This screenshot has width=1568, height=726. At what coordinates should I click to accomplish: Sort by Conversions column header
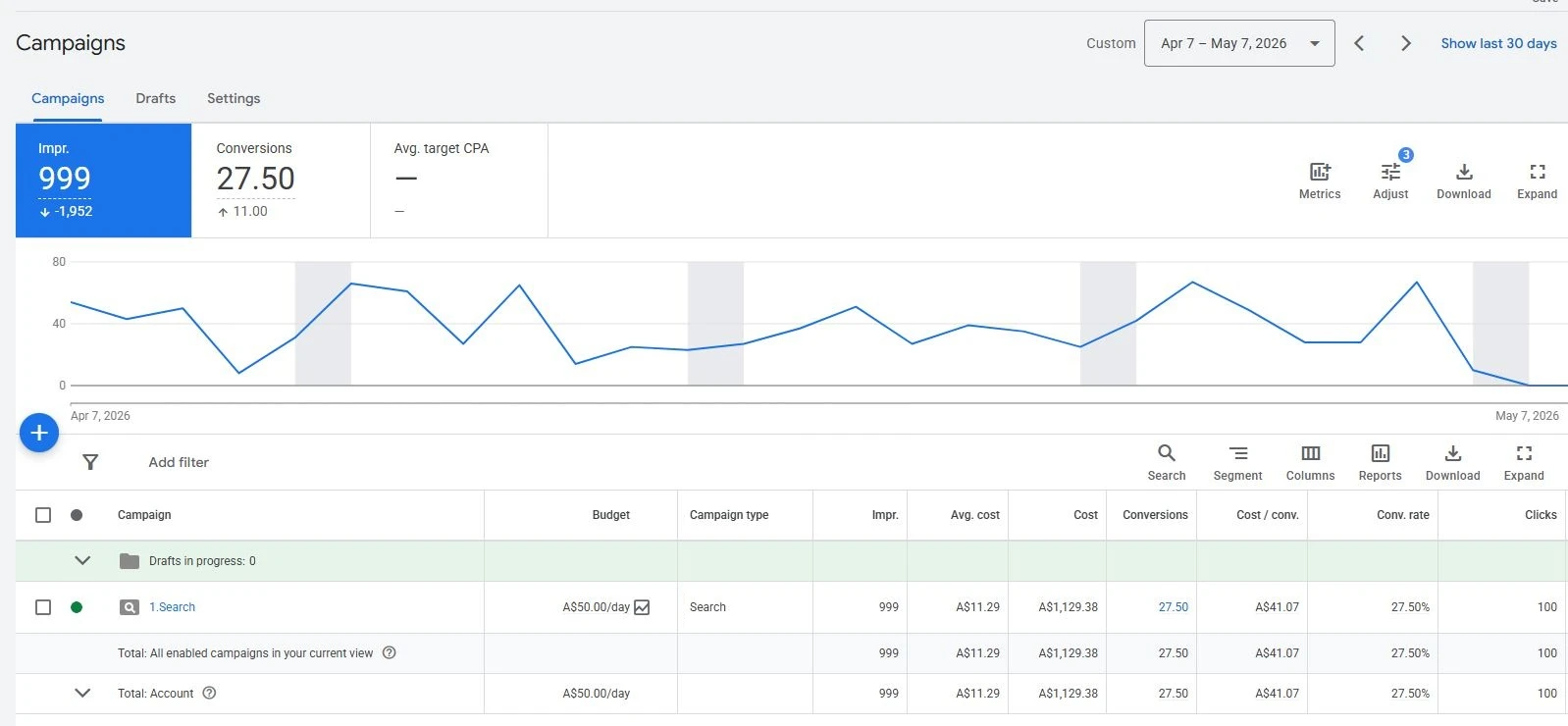point(1155,515)
